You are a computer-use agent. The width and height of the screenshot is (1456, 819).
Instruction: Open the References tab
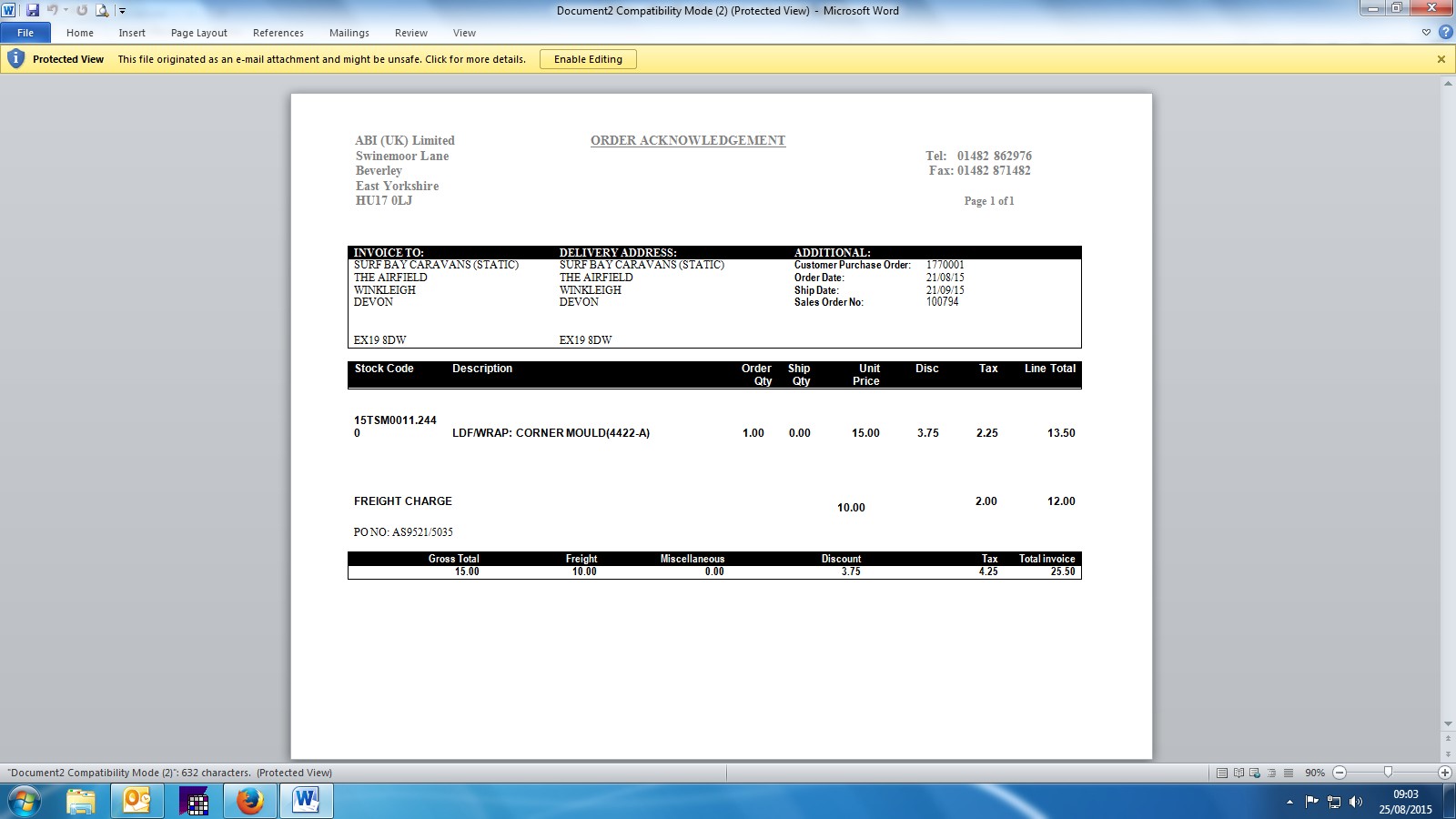(278, 33)
